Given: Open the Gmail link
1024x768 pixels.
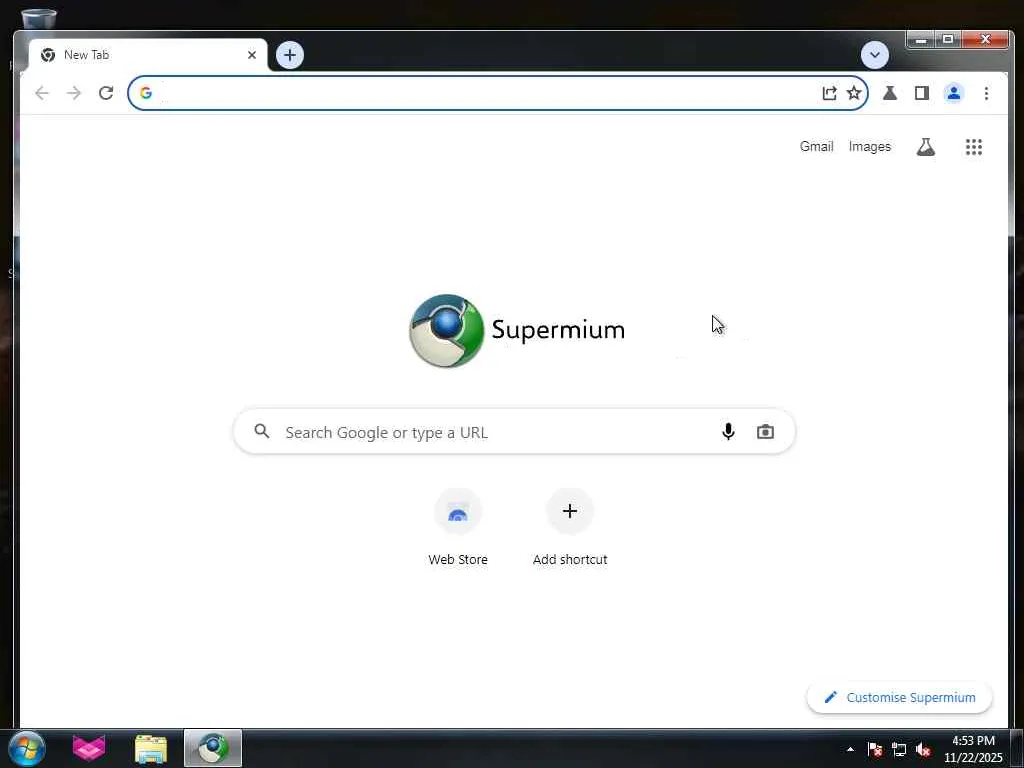Looking at the screenshot, I should (816, 146).
